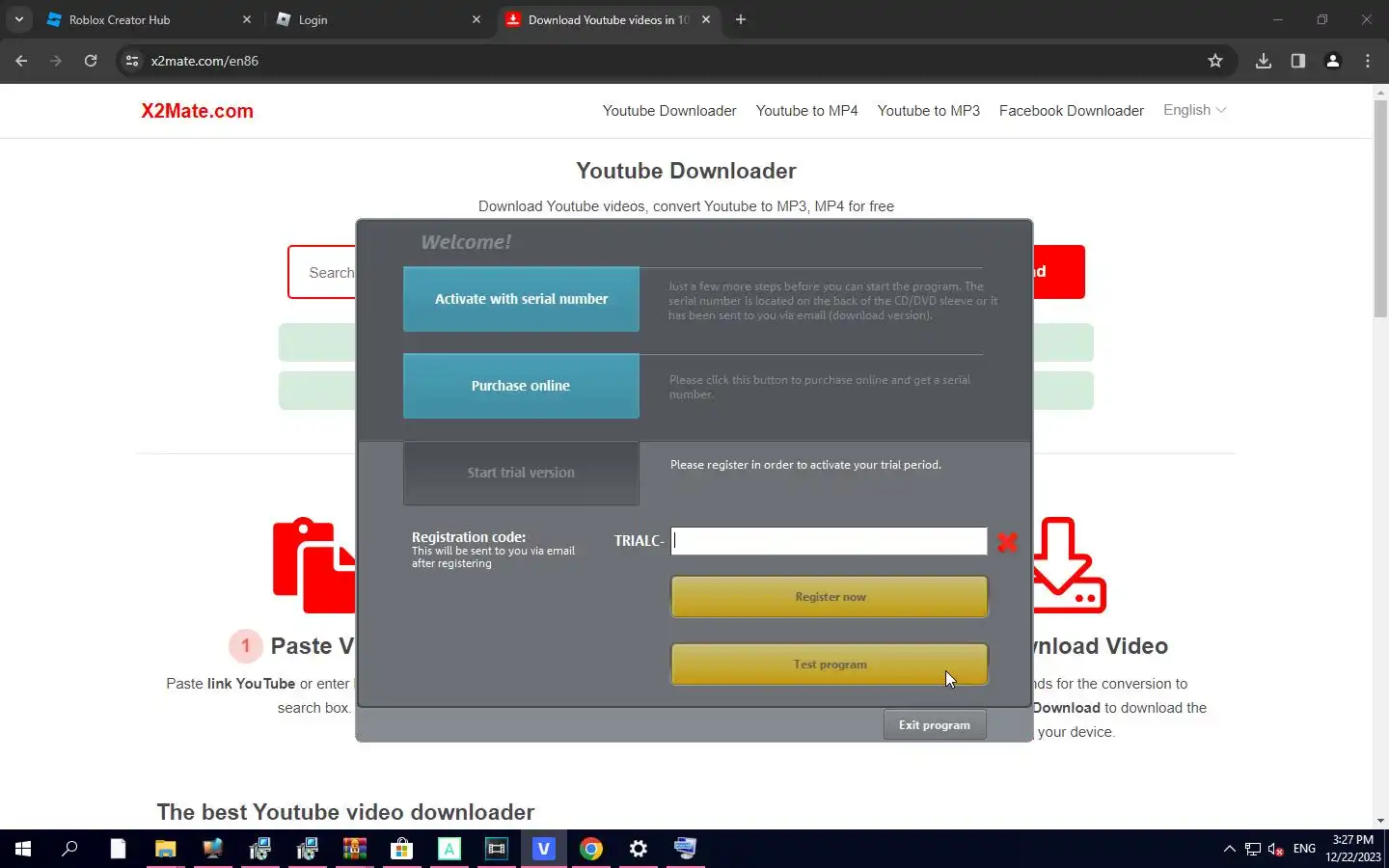Click Exit program button
This screenshot has width=1389, height=868.
pyautogui.click(x=935, y=725)
